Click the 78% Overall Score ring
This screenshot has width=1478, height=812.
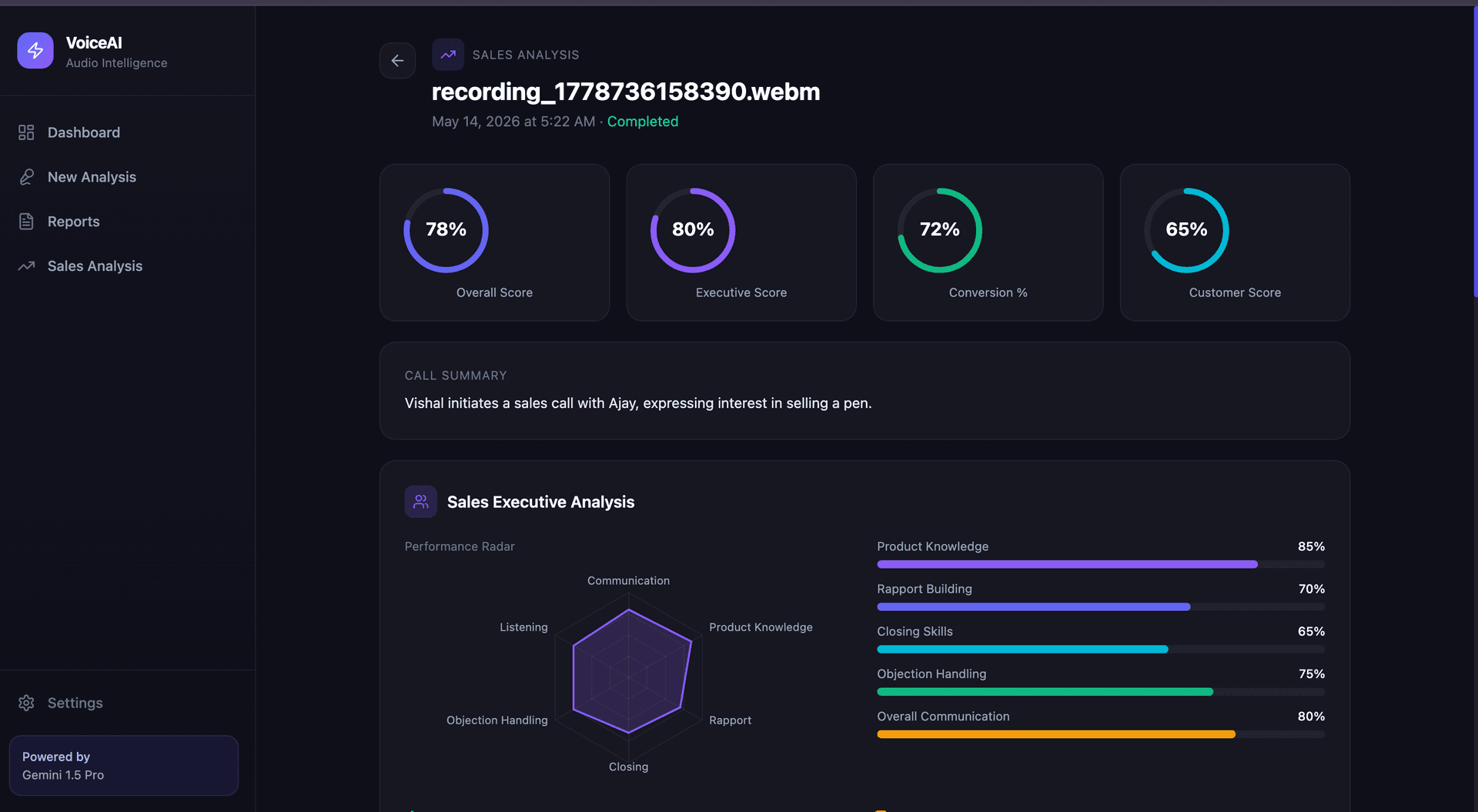[x=446, y=230]
